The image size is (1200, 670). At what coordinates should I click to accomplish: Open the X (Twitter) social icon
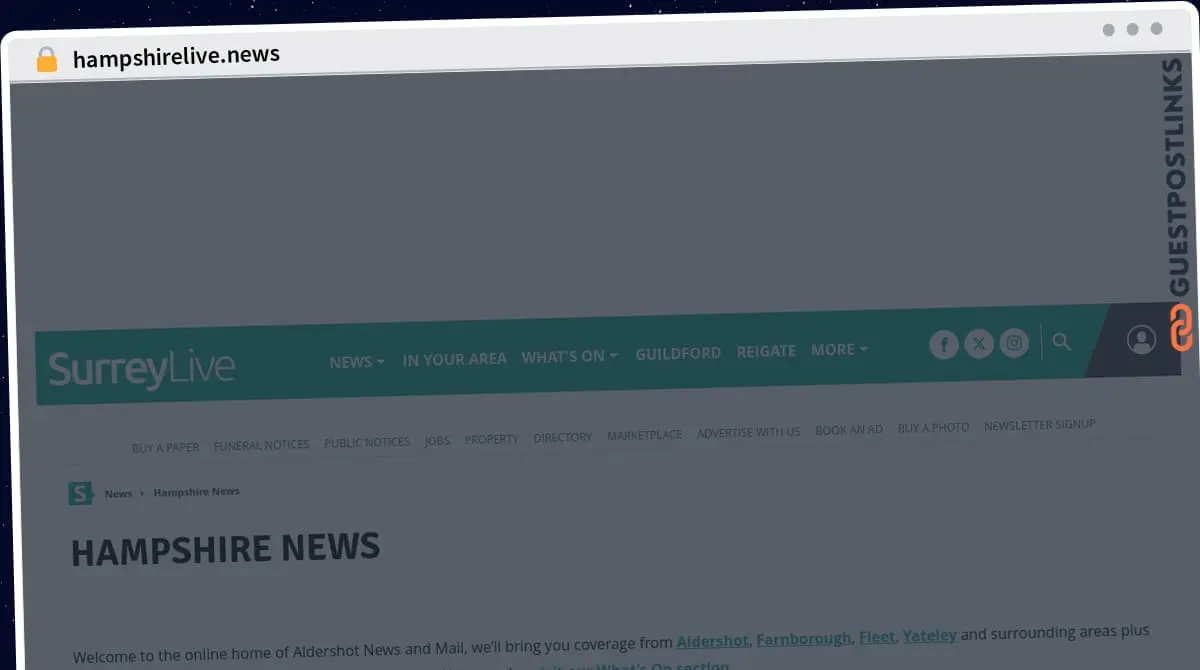(x=979, y=344)
